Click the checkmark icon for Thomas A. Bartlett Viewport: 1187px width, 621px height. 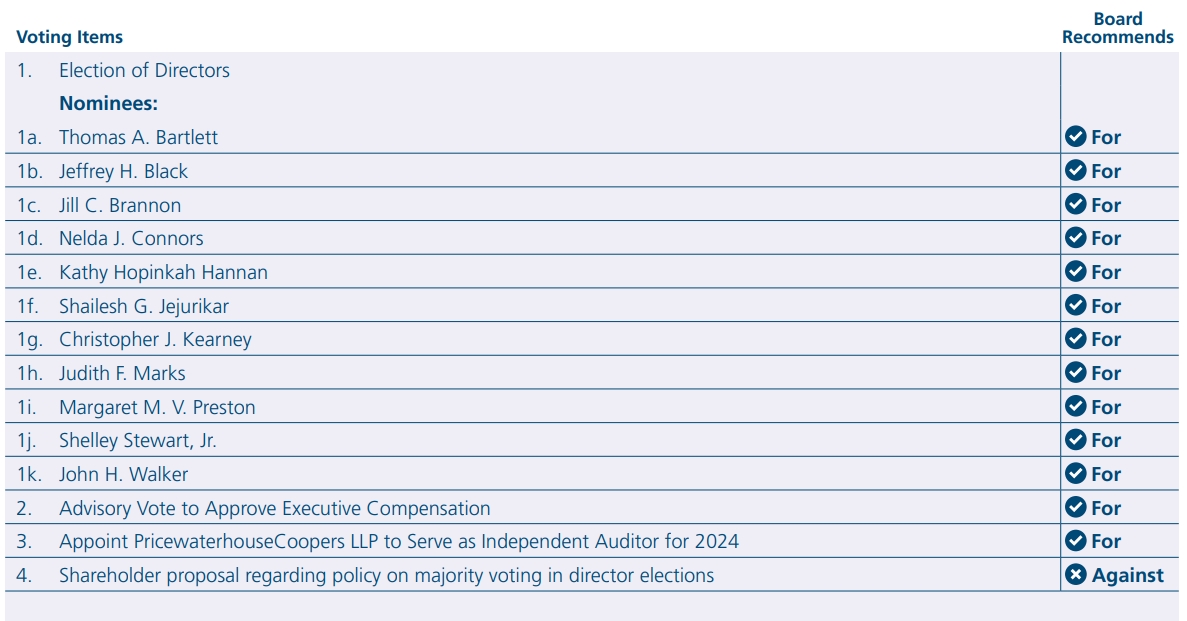[1076, 137]
